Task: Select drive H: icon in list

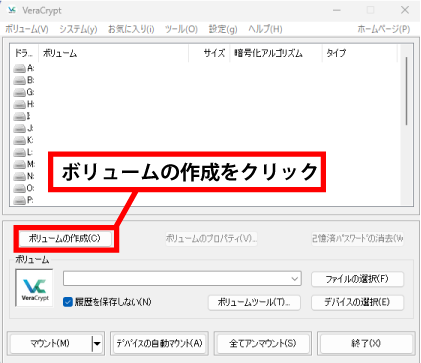Action: pyautogui.click(x=19, y=105)
